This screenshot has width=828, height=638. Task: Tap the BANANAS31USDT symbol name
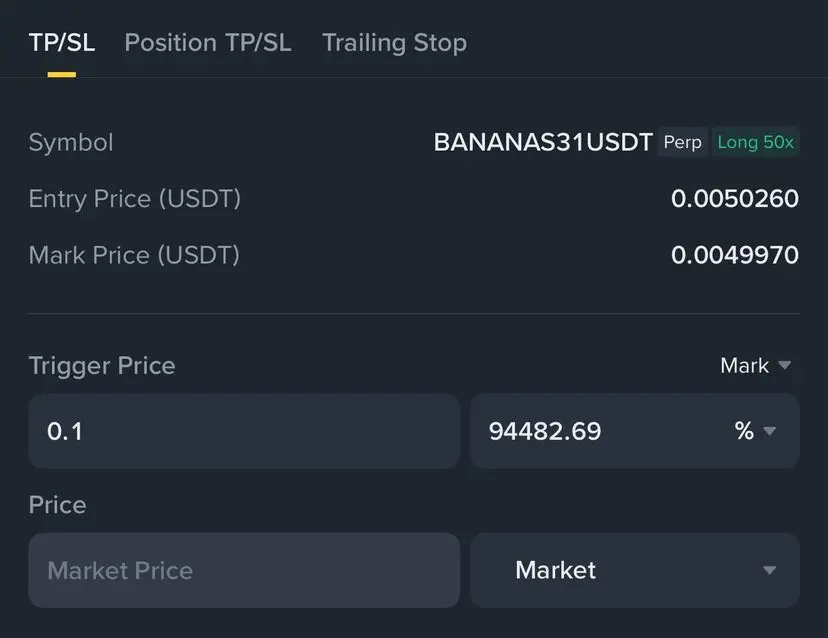pyautogui.click(x=543, y=142)
